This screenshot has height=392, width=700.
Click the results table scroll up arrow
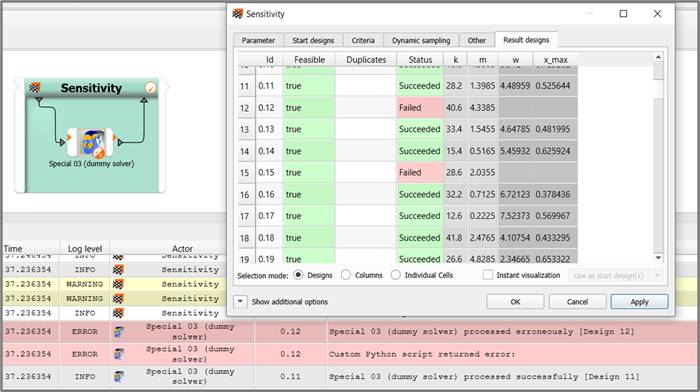pyautogui.click(x=658, y=57)
